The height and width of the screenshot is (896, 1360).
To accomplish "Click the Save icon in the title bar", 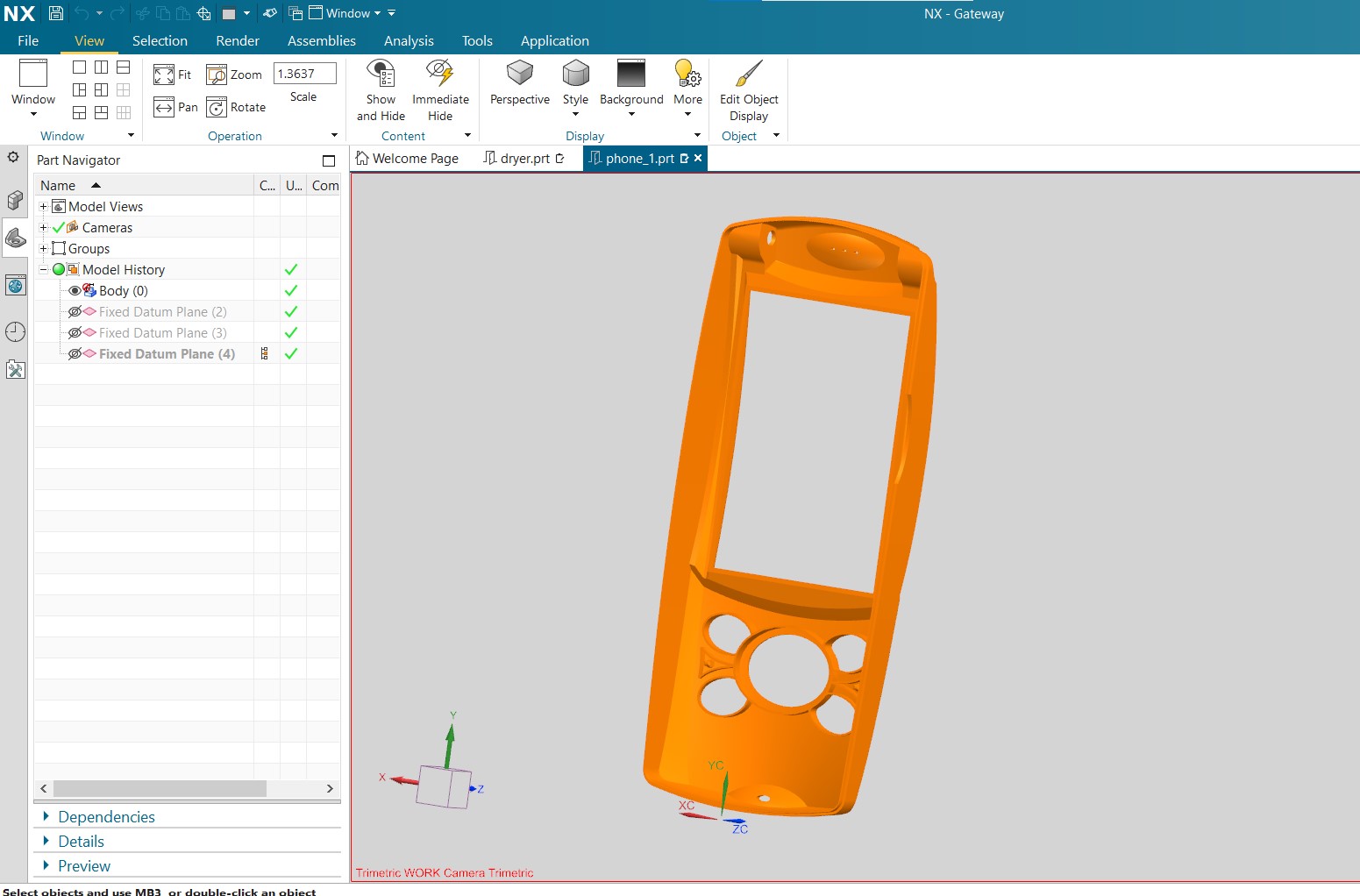I will tap(55, 13).
